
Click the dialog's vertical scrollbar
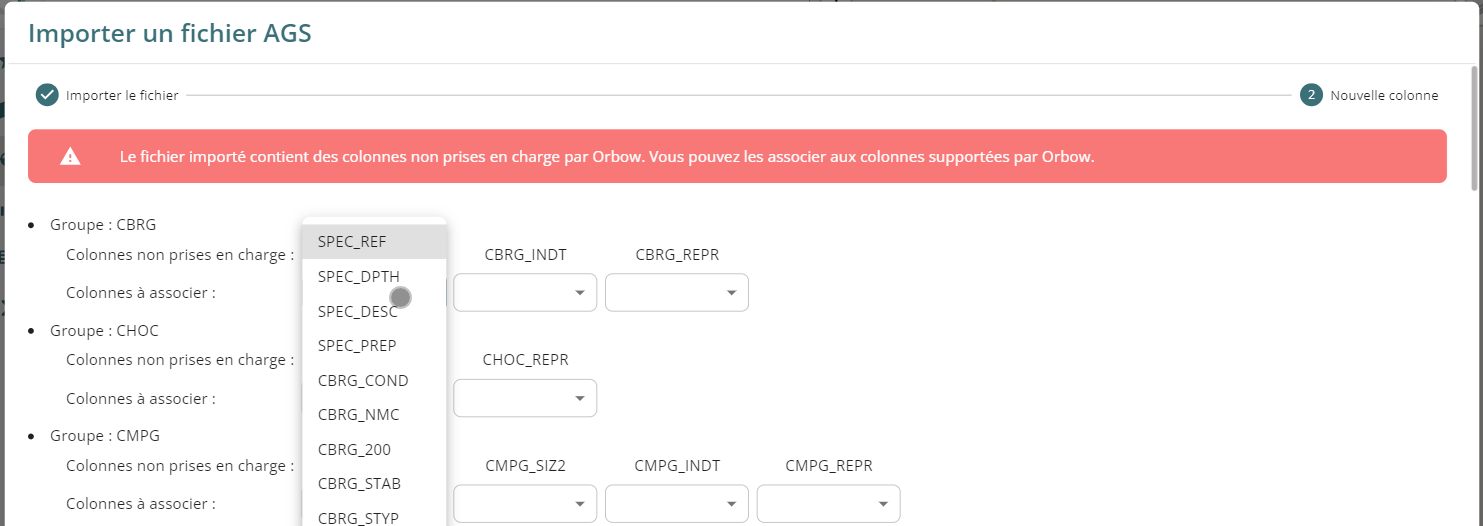(1475, 128)
